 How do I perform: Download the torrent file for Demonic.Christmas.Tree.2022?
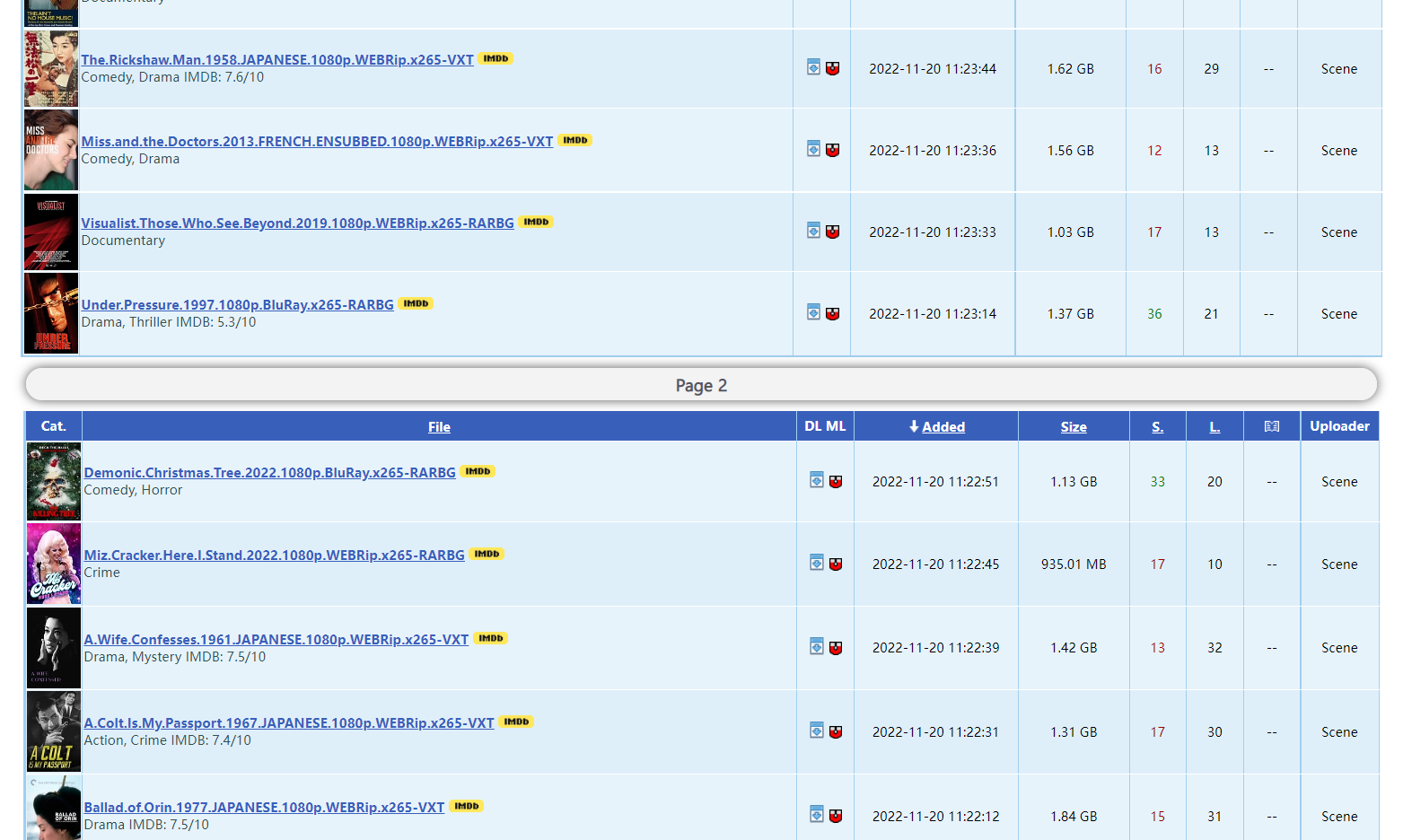coord(816,480)
